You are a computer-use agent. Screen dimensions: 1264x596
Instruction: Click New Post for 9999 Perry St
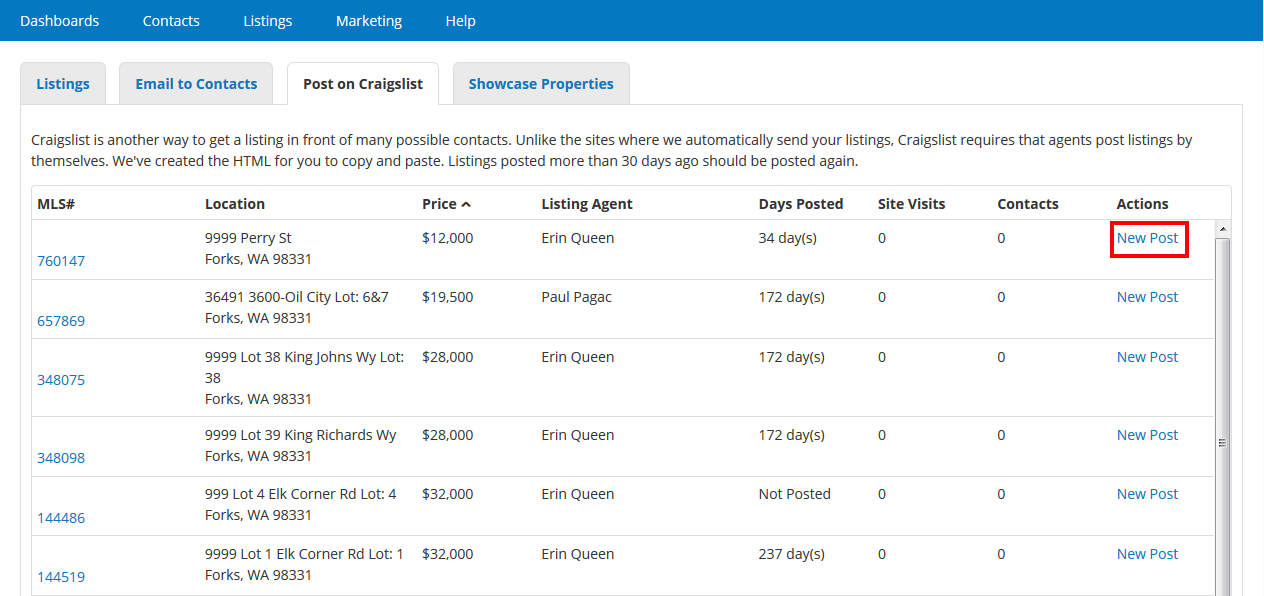pos(1148,238)
